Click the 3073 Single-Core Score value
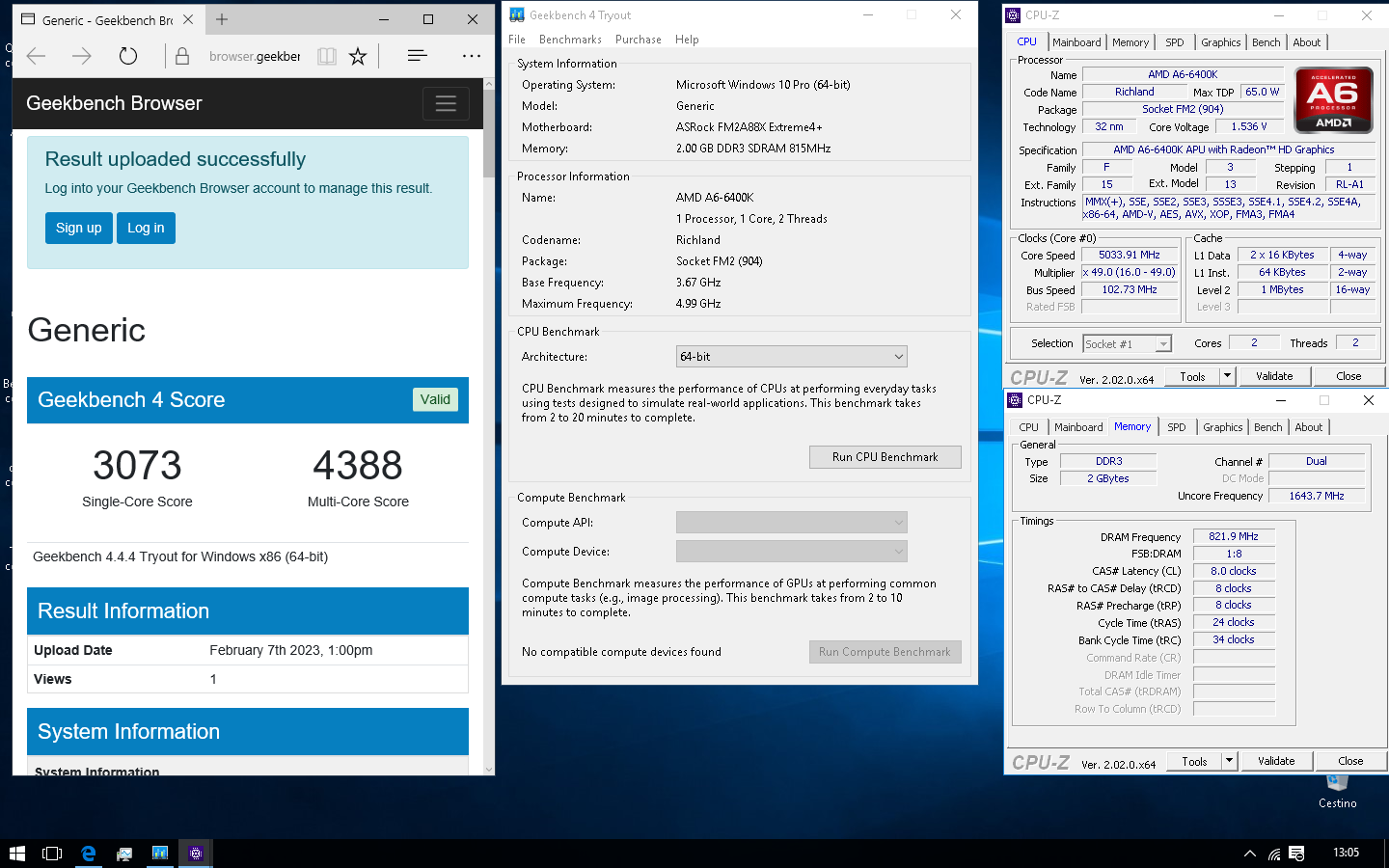This screenshot has width=1389, height=868. pyautogui.click(x=137, y=466)
